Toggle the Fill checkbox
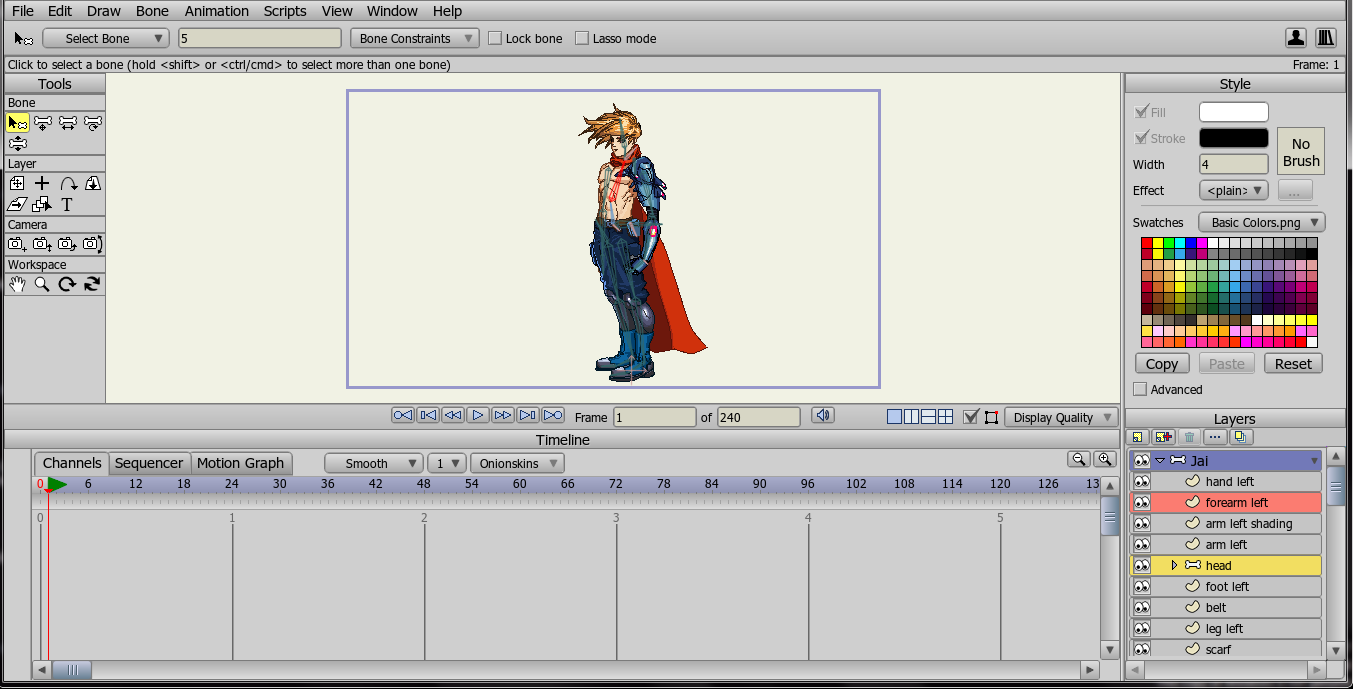1353x689 pixels. click(1141, 112)
